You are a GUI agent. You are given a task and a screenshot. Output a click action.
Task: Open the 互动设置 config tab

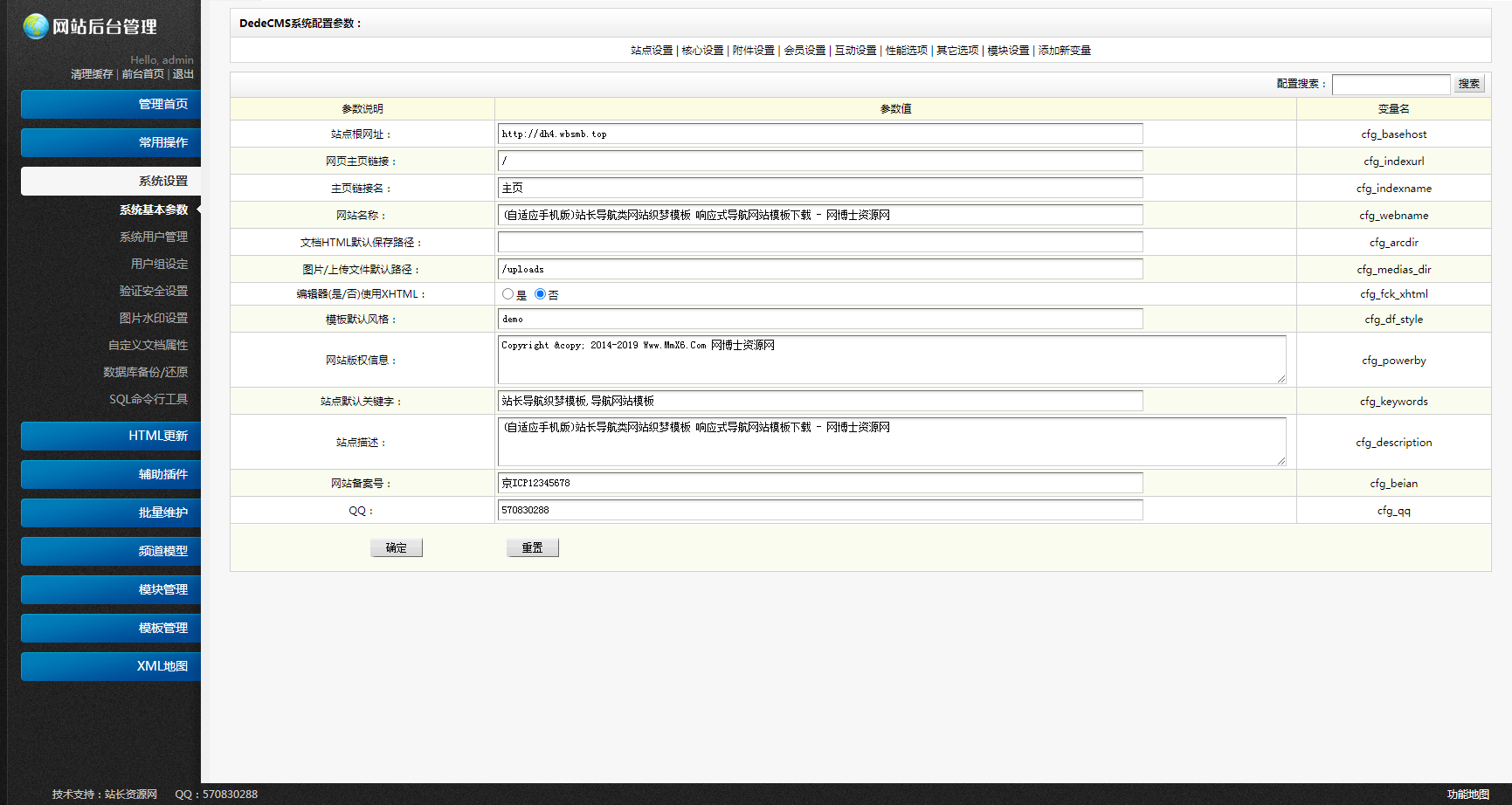pos(855,51)
